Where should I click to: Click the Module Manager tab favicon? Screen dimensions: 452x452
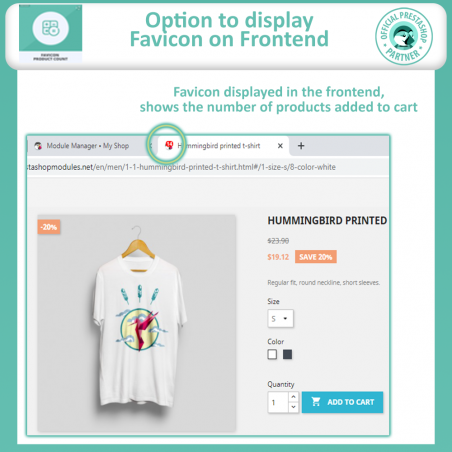38,146
